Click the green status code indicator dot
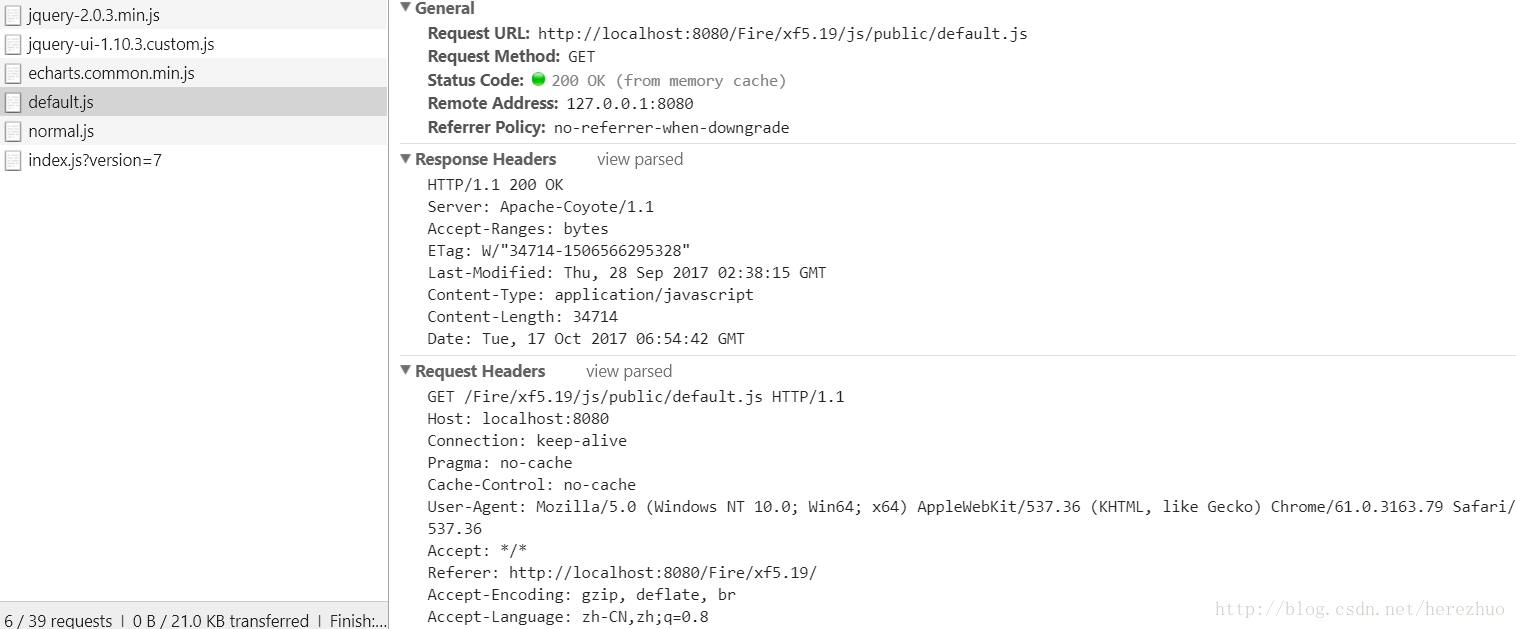 [538, 79]
